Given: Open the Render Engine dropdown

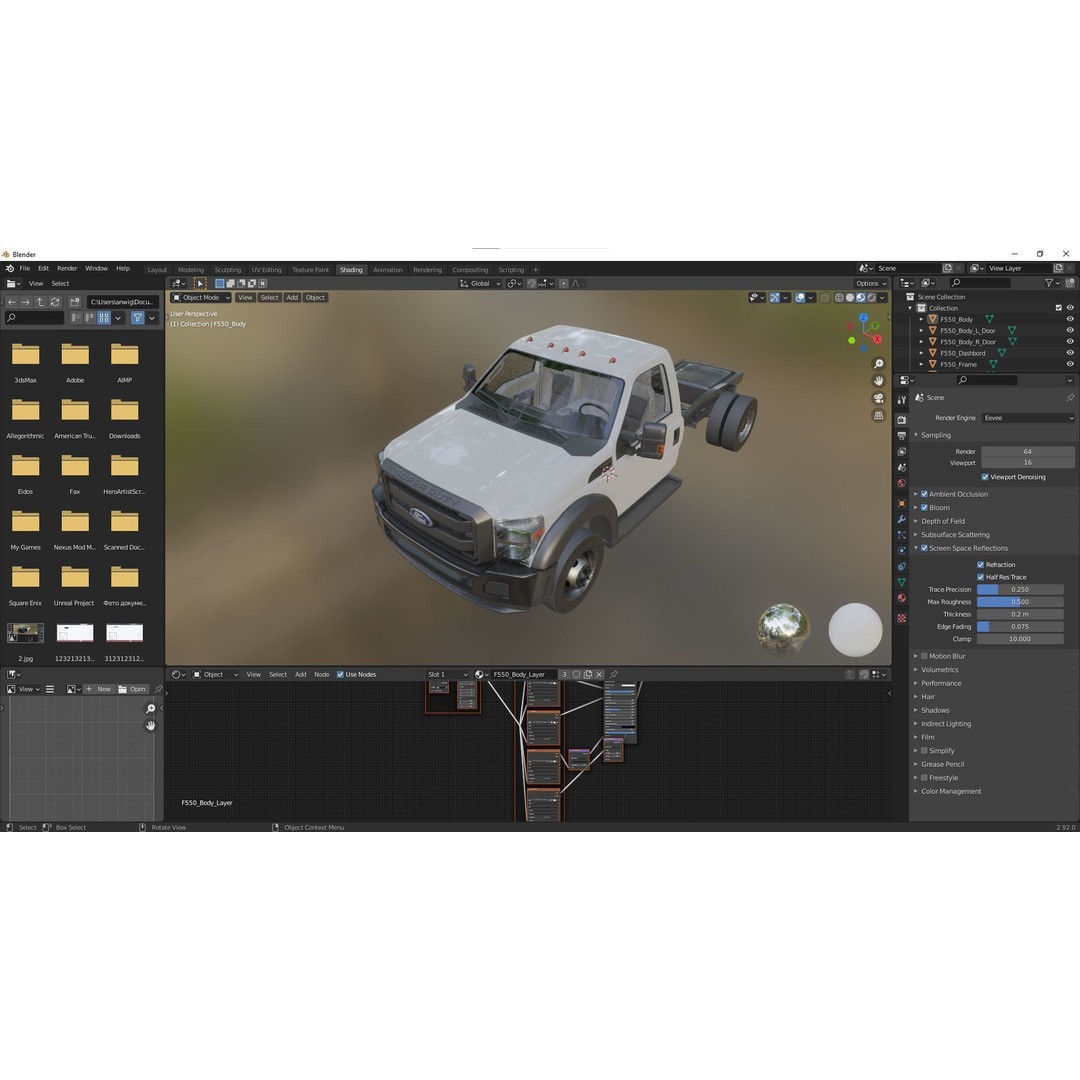Looking at the screenshot, I should [x=1028, y=418].
